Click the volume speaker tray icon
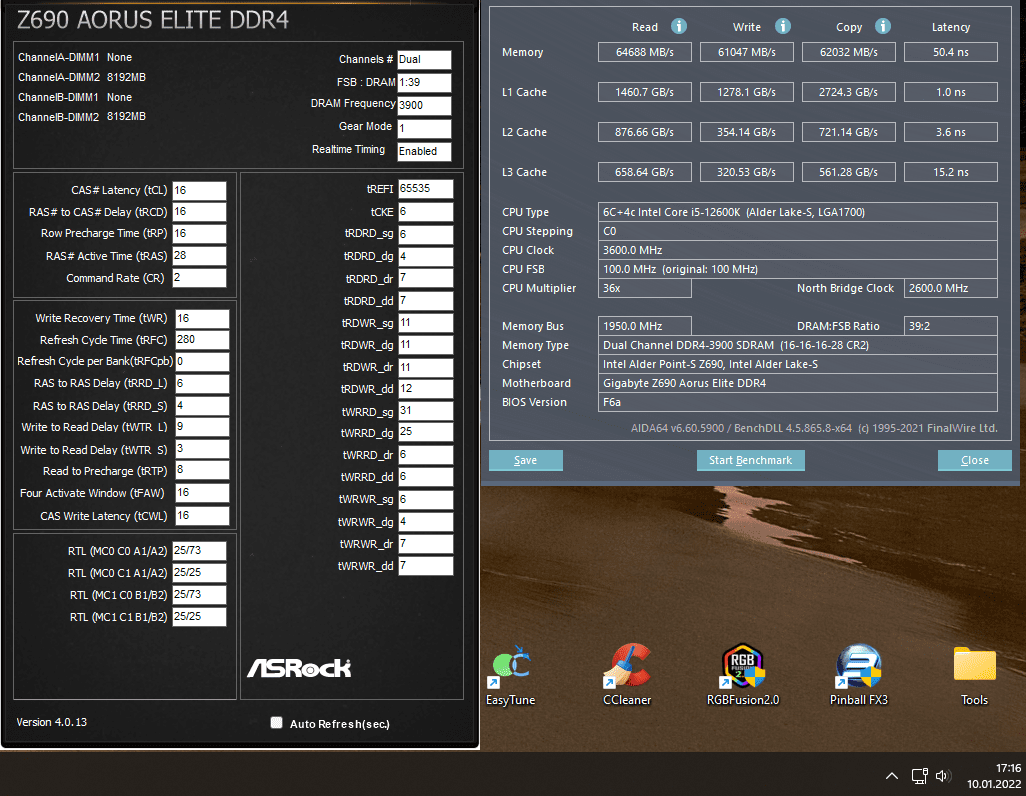The width and height of the screenshot is (1026, 796). 942,776
